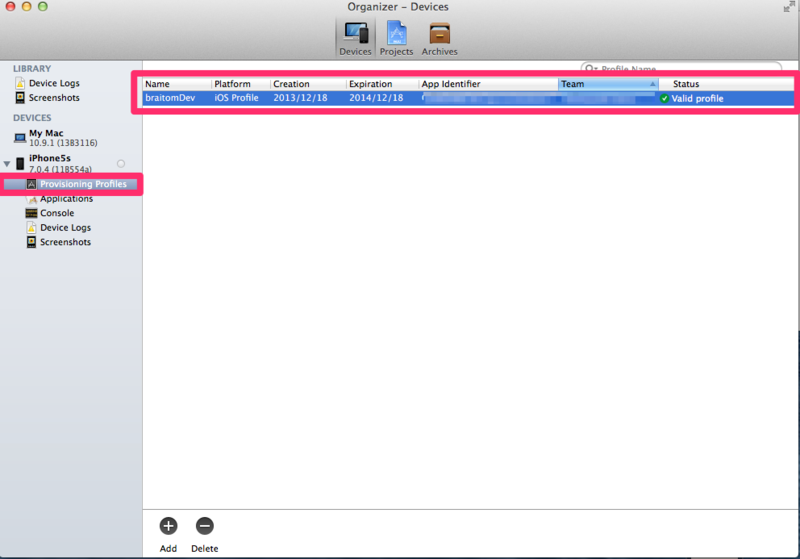Image resolution: width=800 pixels, height=559 pixels.
Task: Click the search magnifier icon
Action: (590, 68)
